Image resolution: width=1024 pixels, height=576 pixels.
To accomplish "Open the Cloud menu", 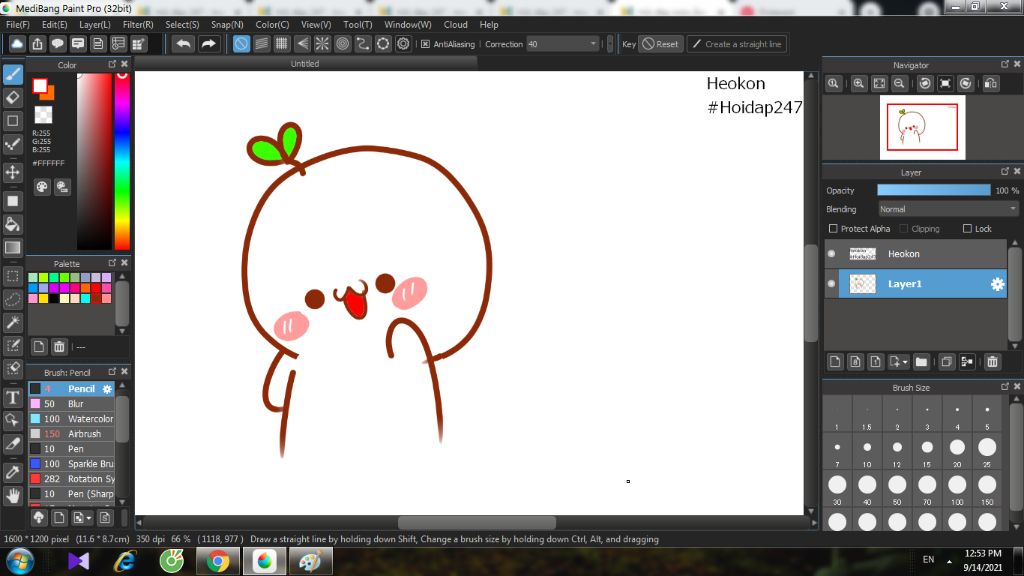I will click(455, 24).
